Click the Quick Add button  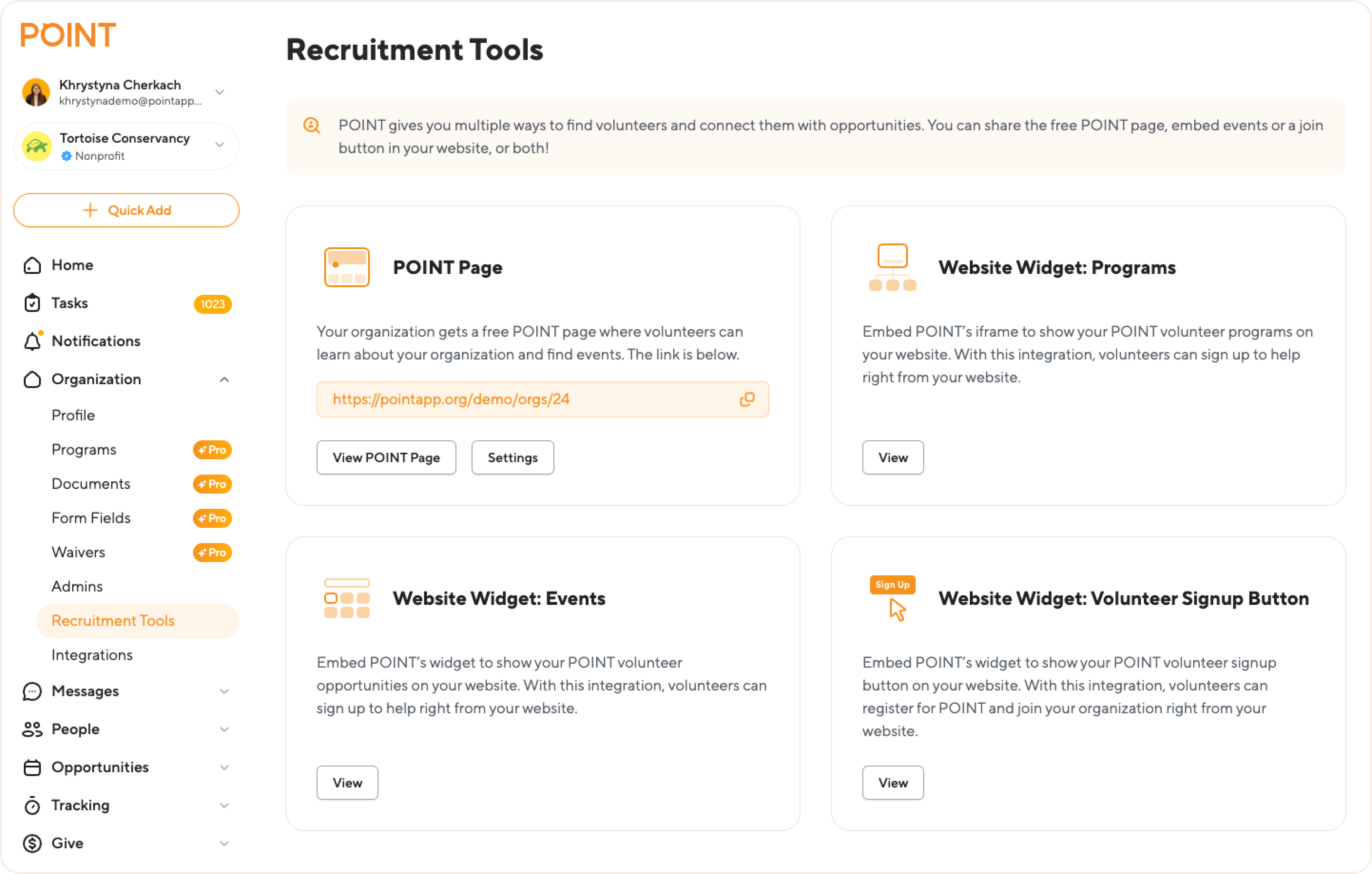[x=126, y=210]
